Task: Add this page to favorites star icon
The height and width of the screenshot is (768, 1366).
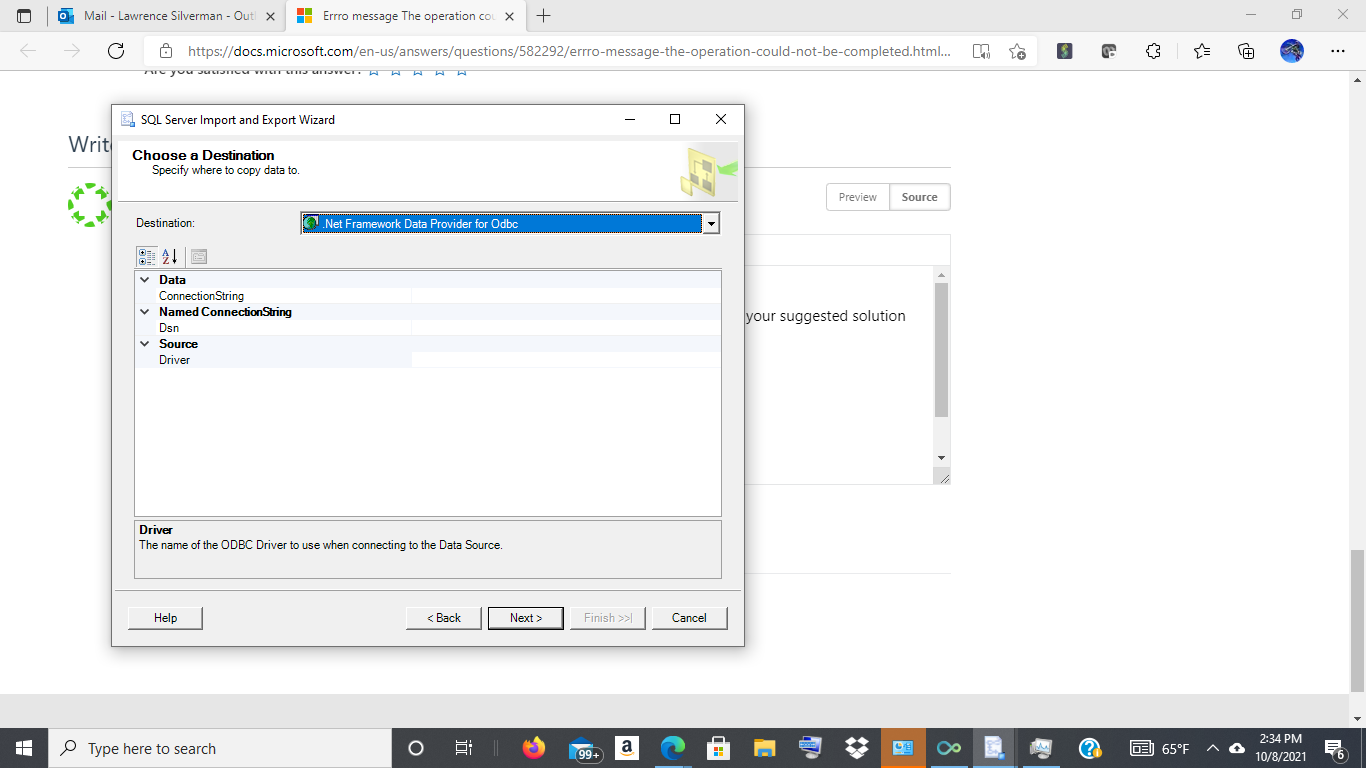Action: coord(1017,51)
